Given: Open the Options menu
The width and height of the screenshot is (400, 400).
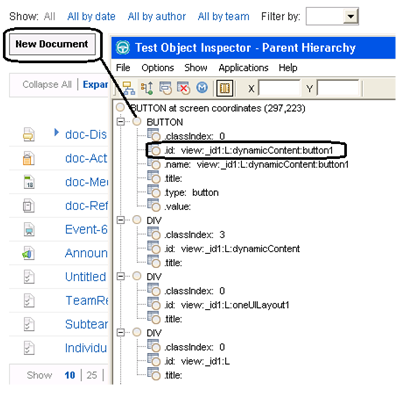Looking at the screenshot, I should pos(158,68).
